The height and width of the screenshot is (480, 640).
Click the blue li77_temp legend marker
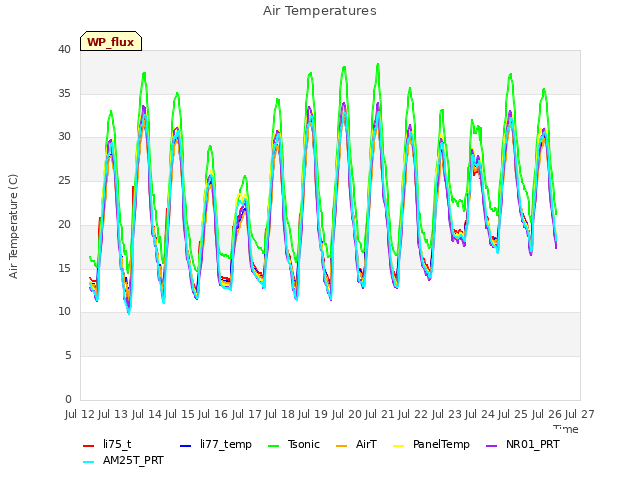tap(186, 445)
